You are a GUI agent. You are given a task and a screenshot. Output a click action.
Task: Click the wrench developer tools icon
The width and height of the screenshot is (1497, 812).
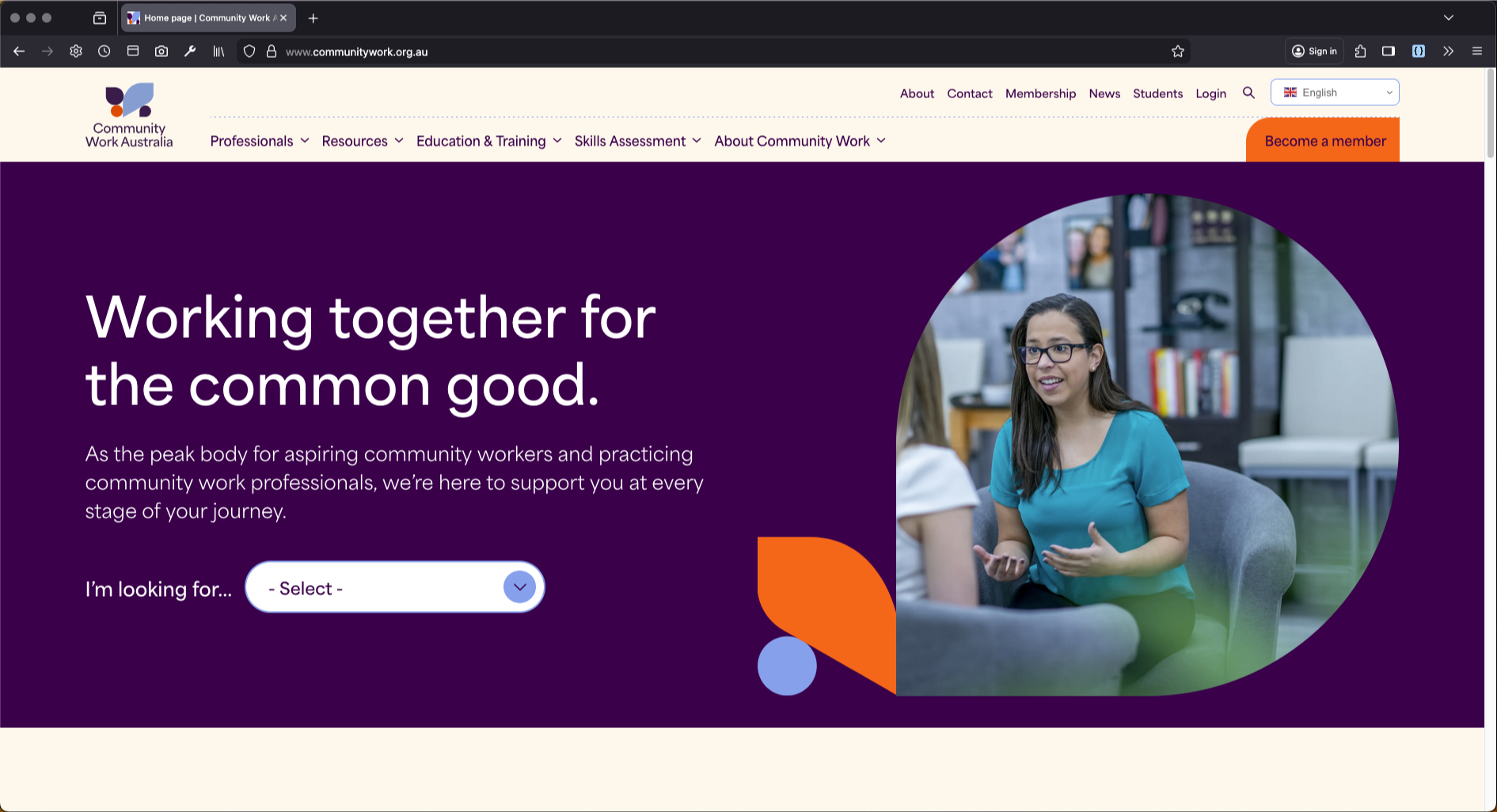point(190,51)
